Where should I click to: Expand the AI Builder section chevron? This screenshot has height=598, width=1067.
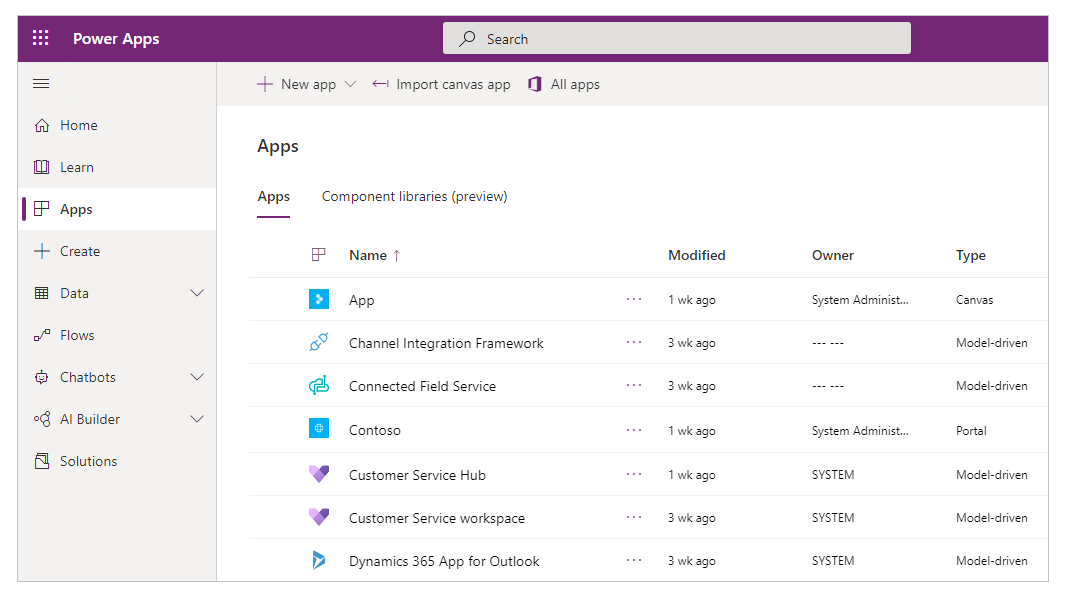pos(197,419)
